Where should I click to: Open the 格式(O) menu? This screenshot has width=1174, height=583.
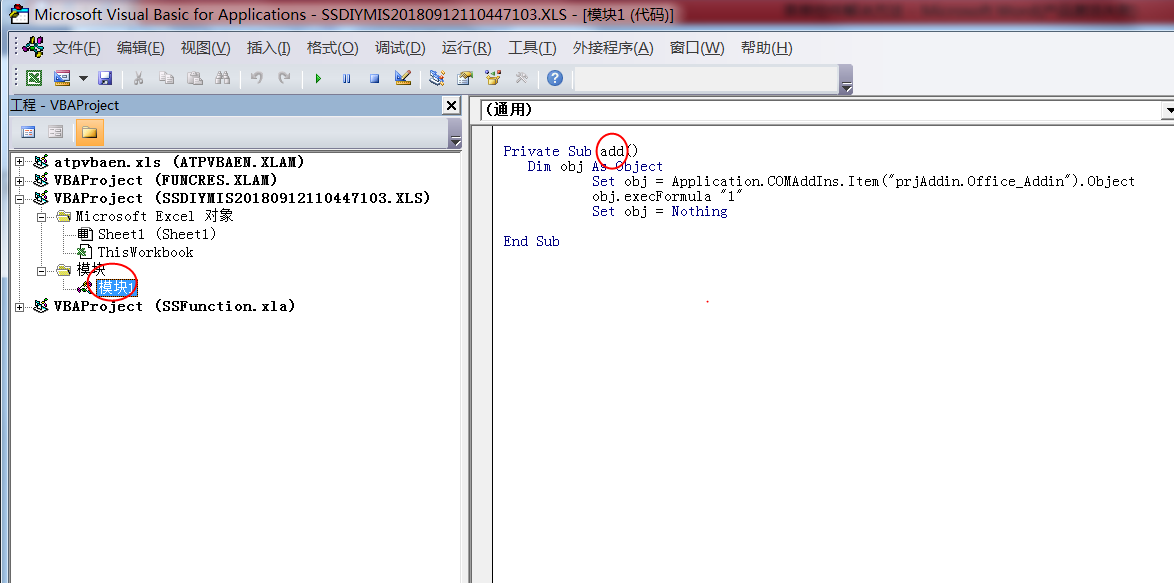pyautogui.click(x=332, y=48)
